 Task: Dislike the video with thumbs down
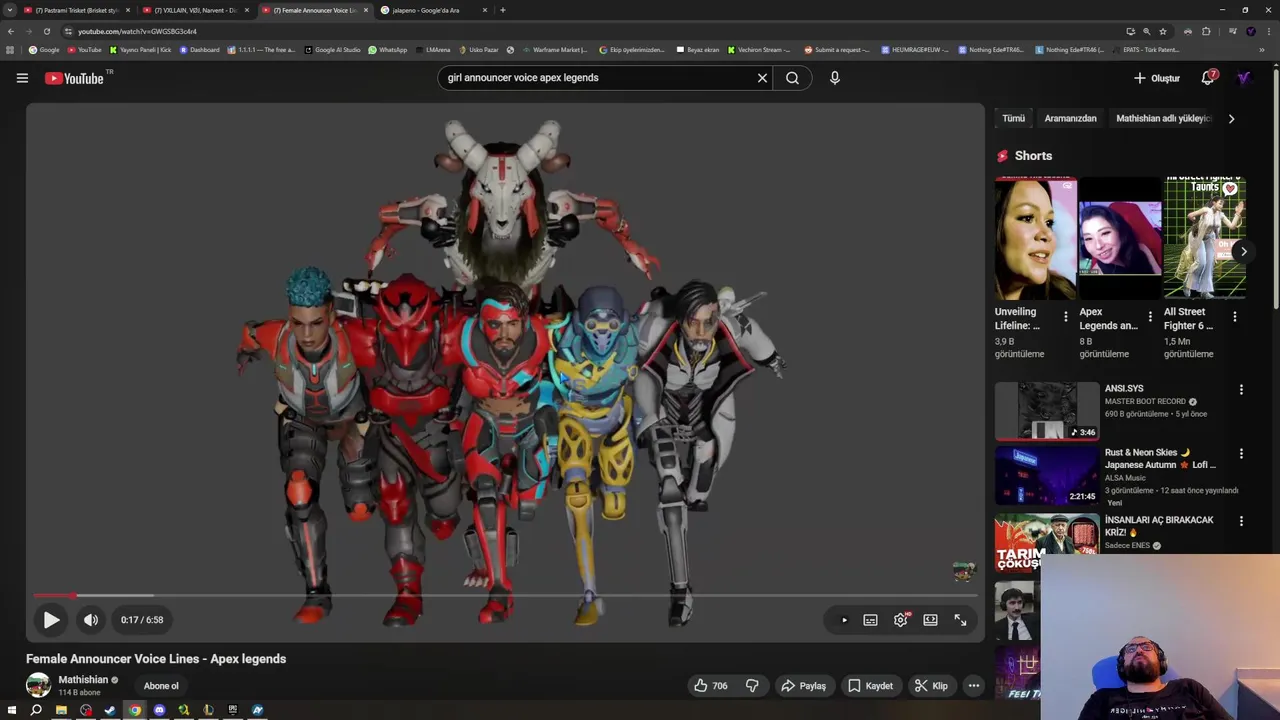tap(752, 686)
